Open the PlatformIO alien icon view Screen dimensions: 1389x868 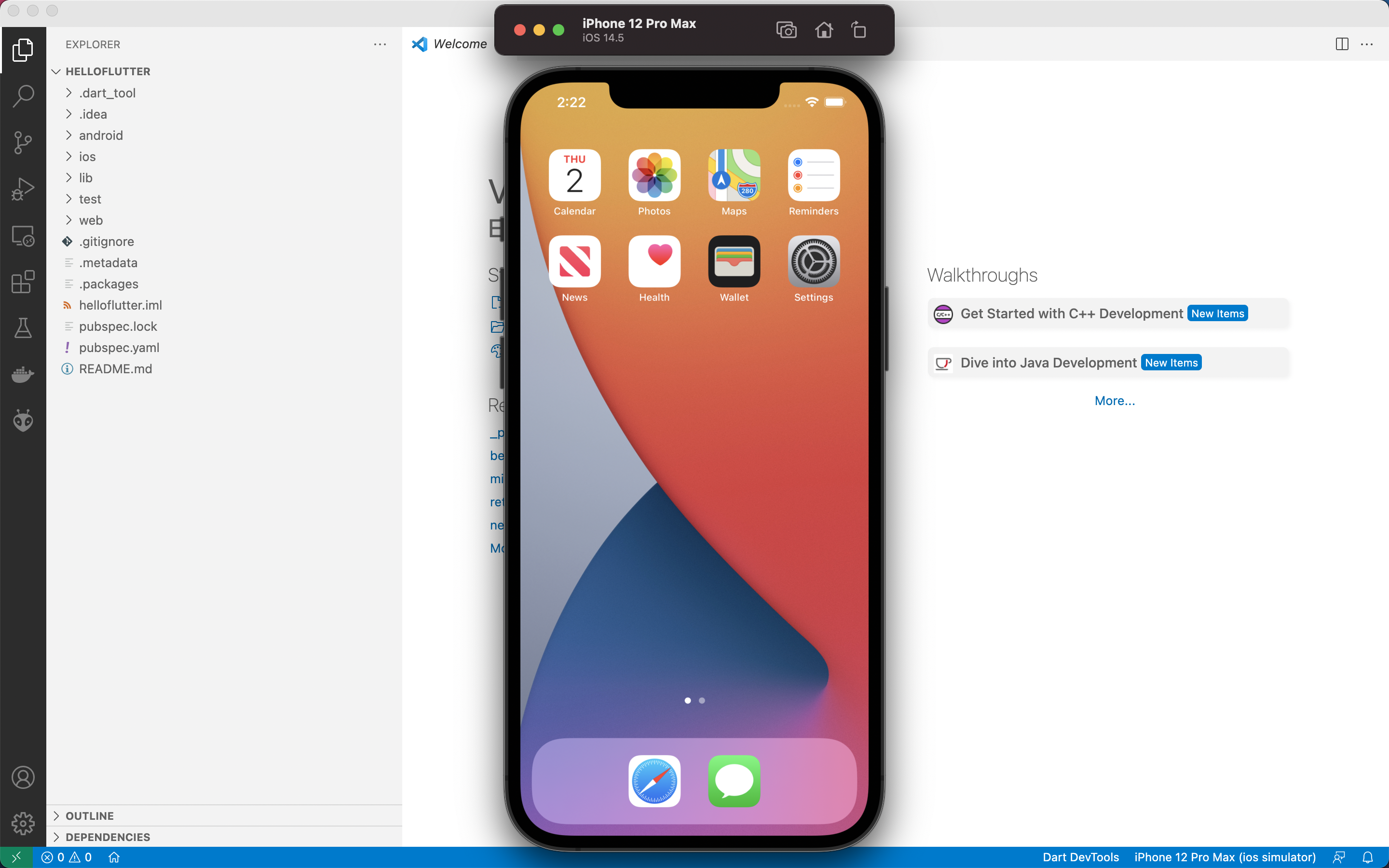click(x=23, y=421)
